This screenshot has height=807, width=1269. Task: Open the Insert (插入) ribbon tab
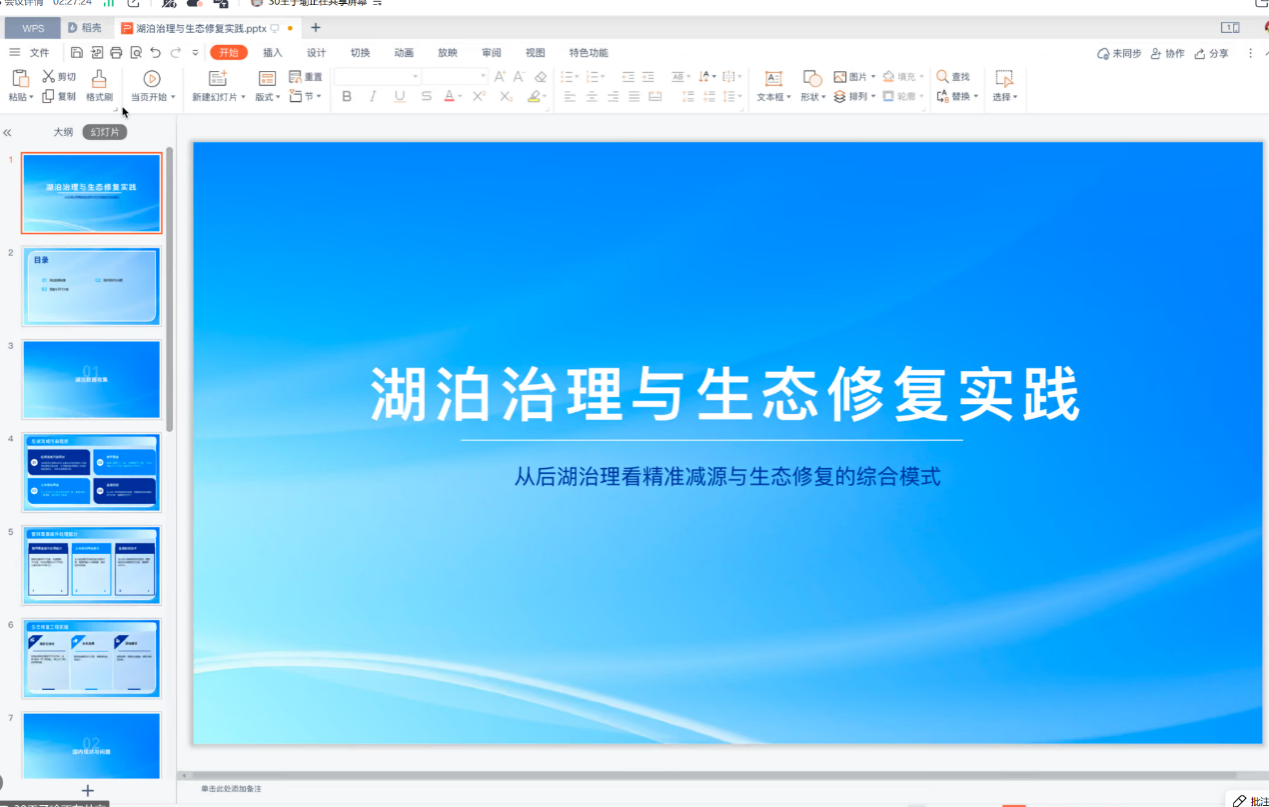point(272,53)
